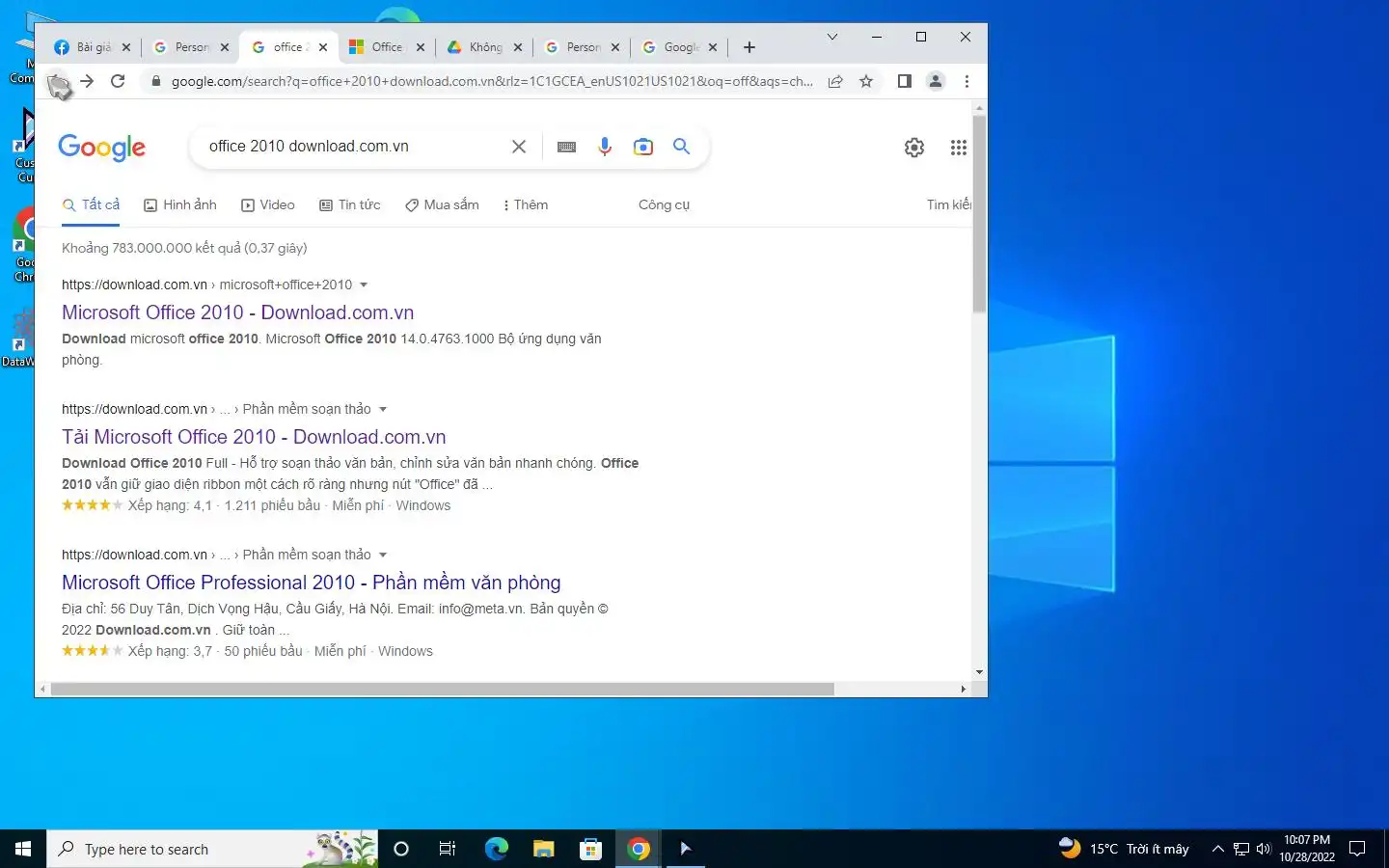1389x868 pixels.
Task: Open Microsoft Office Professional 2010 result
Action: coord(312,583)
